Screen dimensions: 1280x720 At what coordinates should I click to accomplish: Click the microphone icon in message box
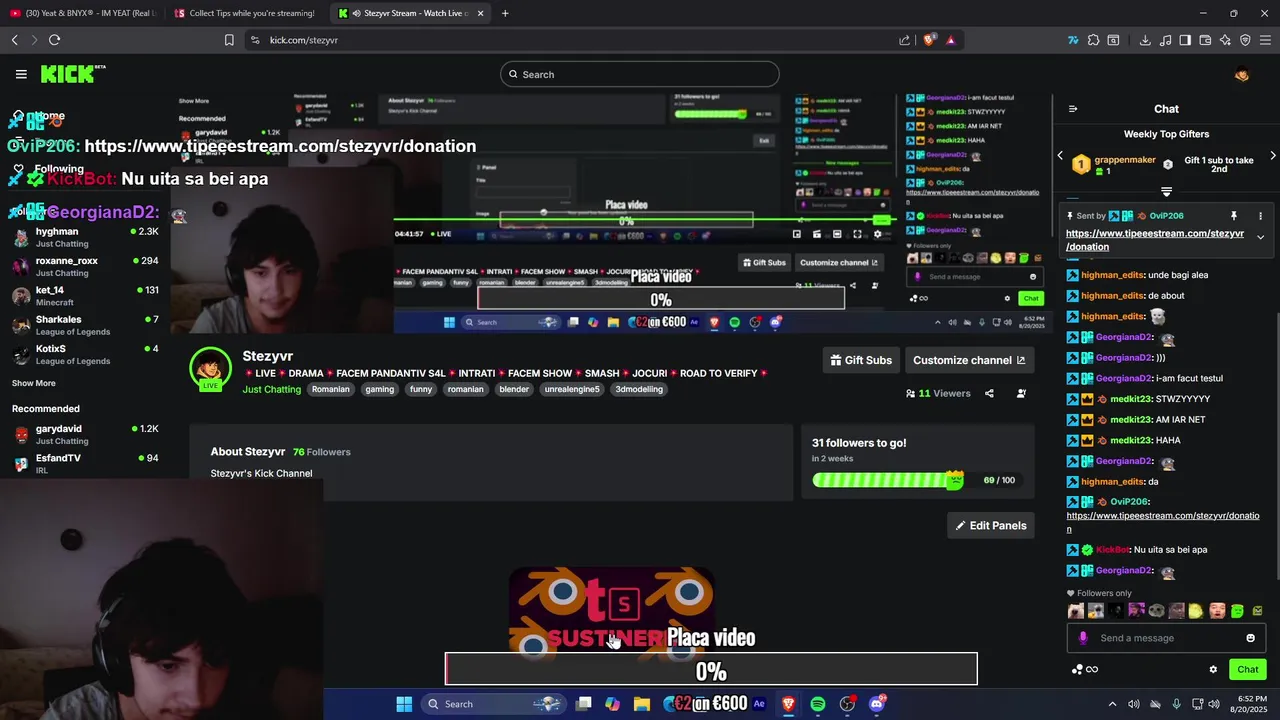1083,638
